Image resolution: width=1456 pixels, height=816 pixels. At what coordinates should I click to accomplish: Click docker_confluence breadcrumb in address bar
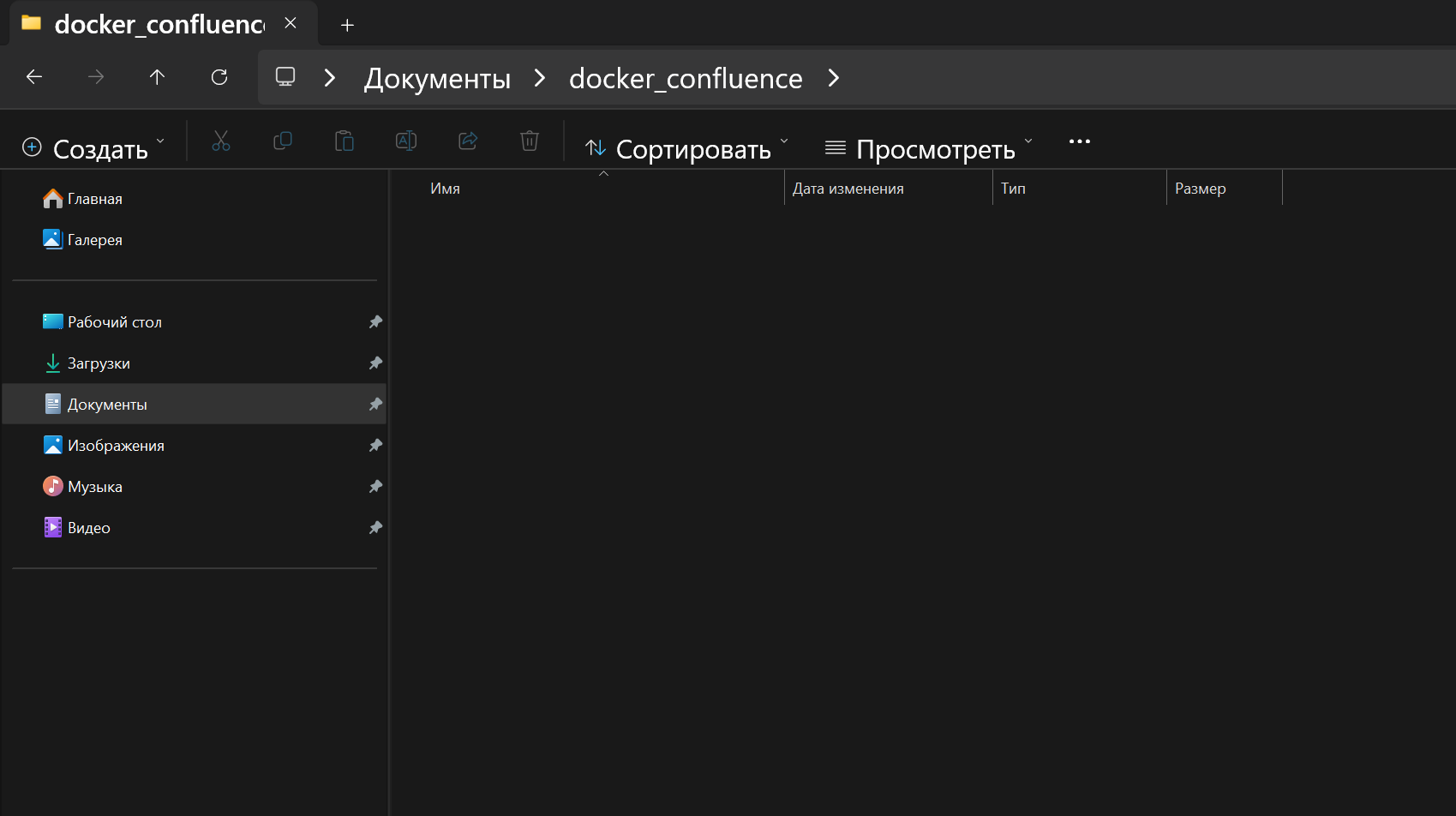686,79
